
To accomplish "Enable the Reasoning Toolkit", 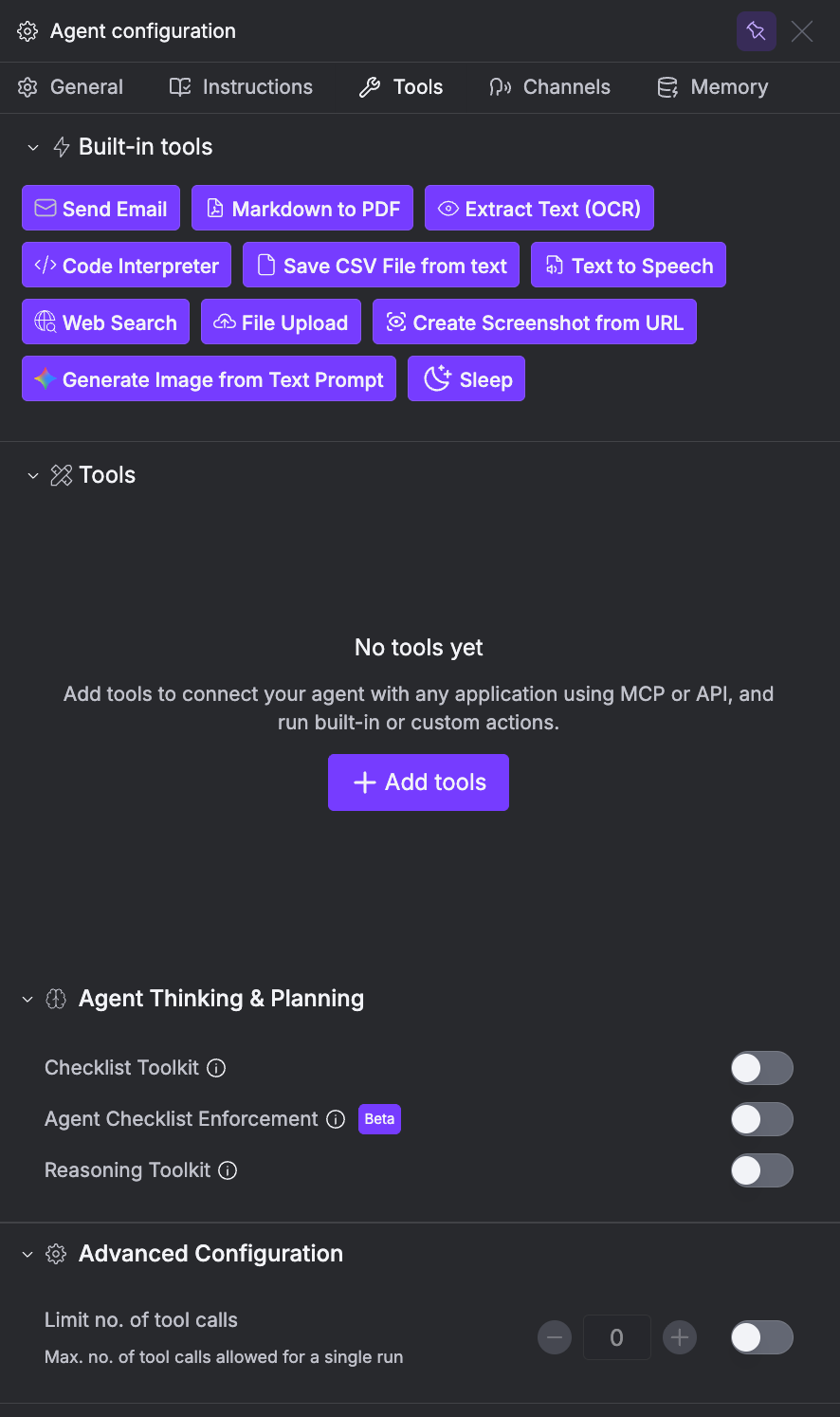I will click(x=761, y=1170).
